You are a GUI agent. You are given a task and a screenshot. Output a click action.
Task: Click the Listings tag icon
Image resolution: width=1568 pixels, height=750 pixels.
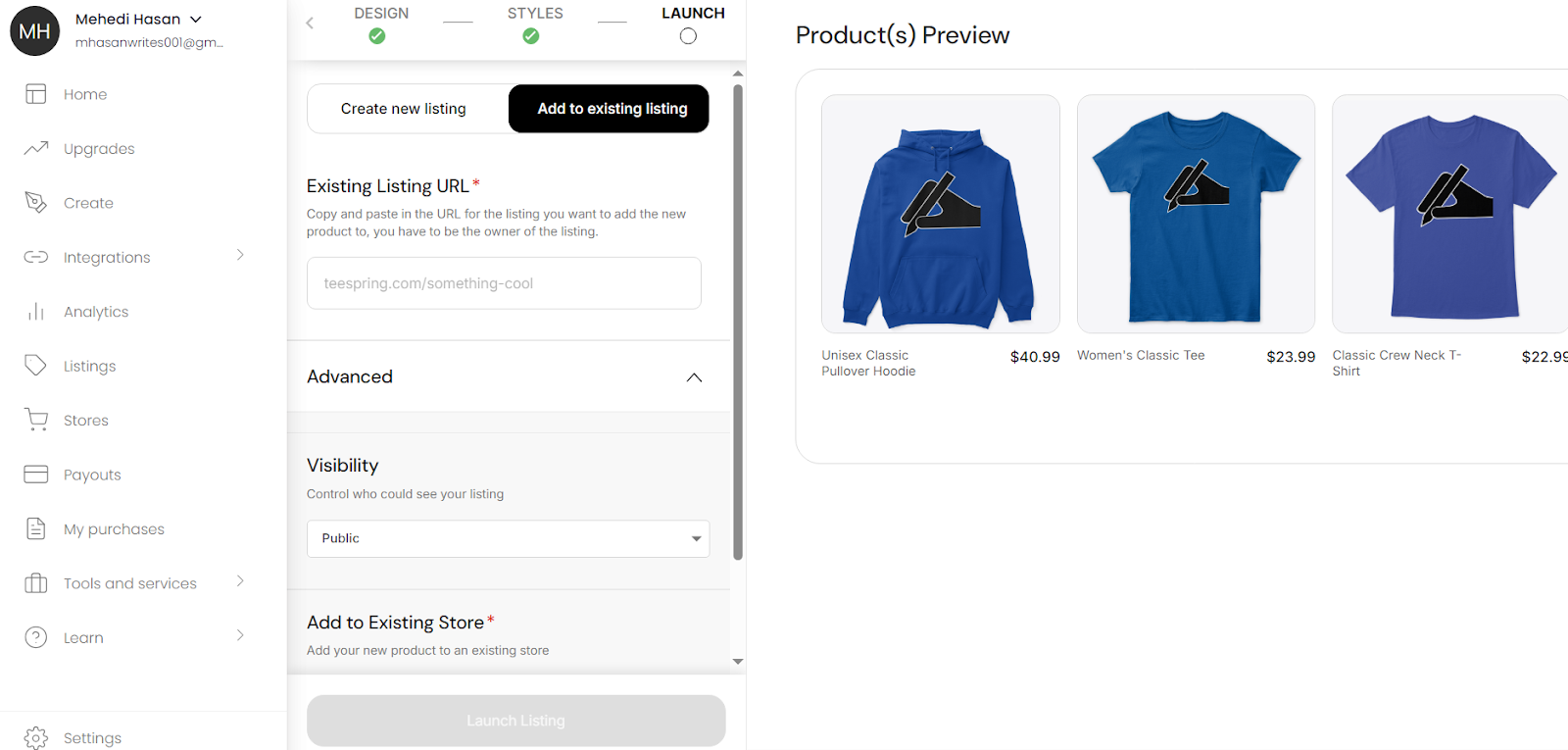click(x=36, y=366)
